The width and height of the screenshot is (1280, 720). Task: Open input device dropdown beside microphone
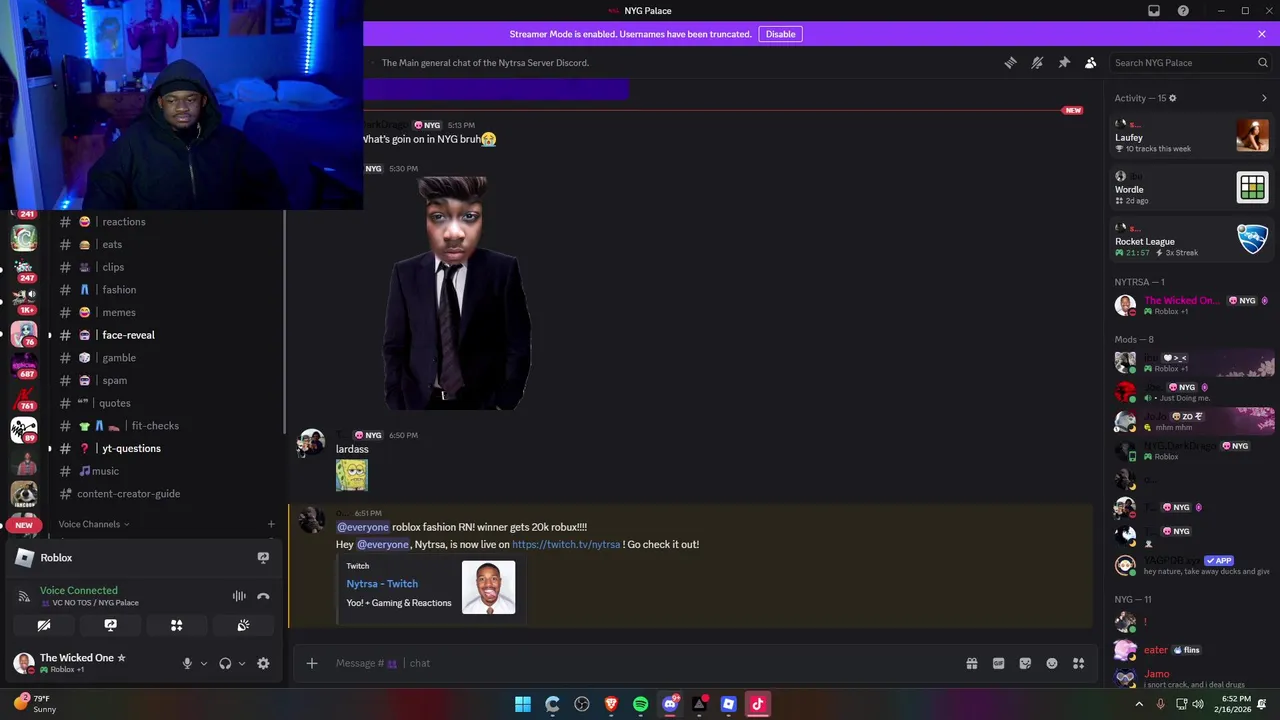203,663
